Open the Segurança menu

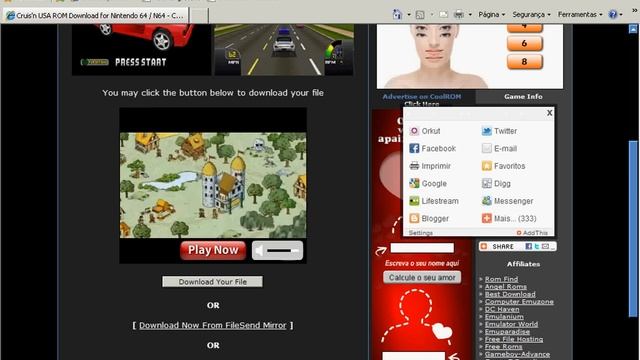point(531,15)
